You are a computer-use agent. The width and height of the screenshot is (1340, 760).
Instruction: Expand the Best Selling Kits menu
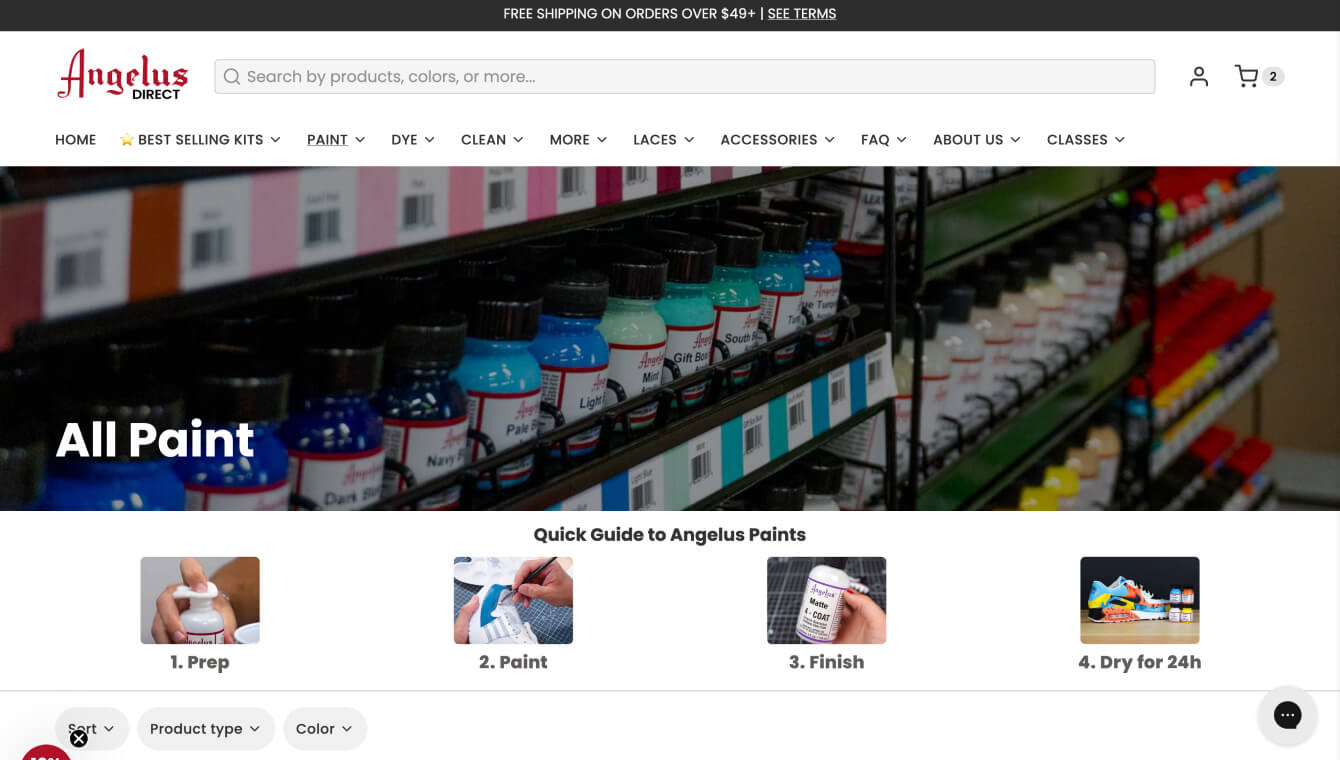click(200, 140)
